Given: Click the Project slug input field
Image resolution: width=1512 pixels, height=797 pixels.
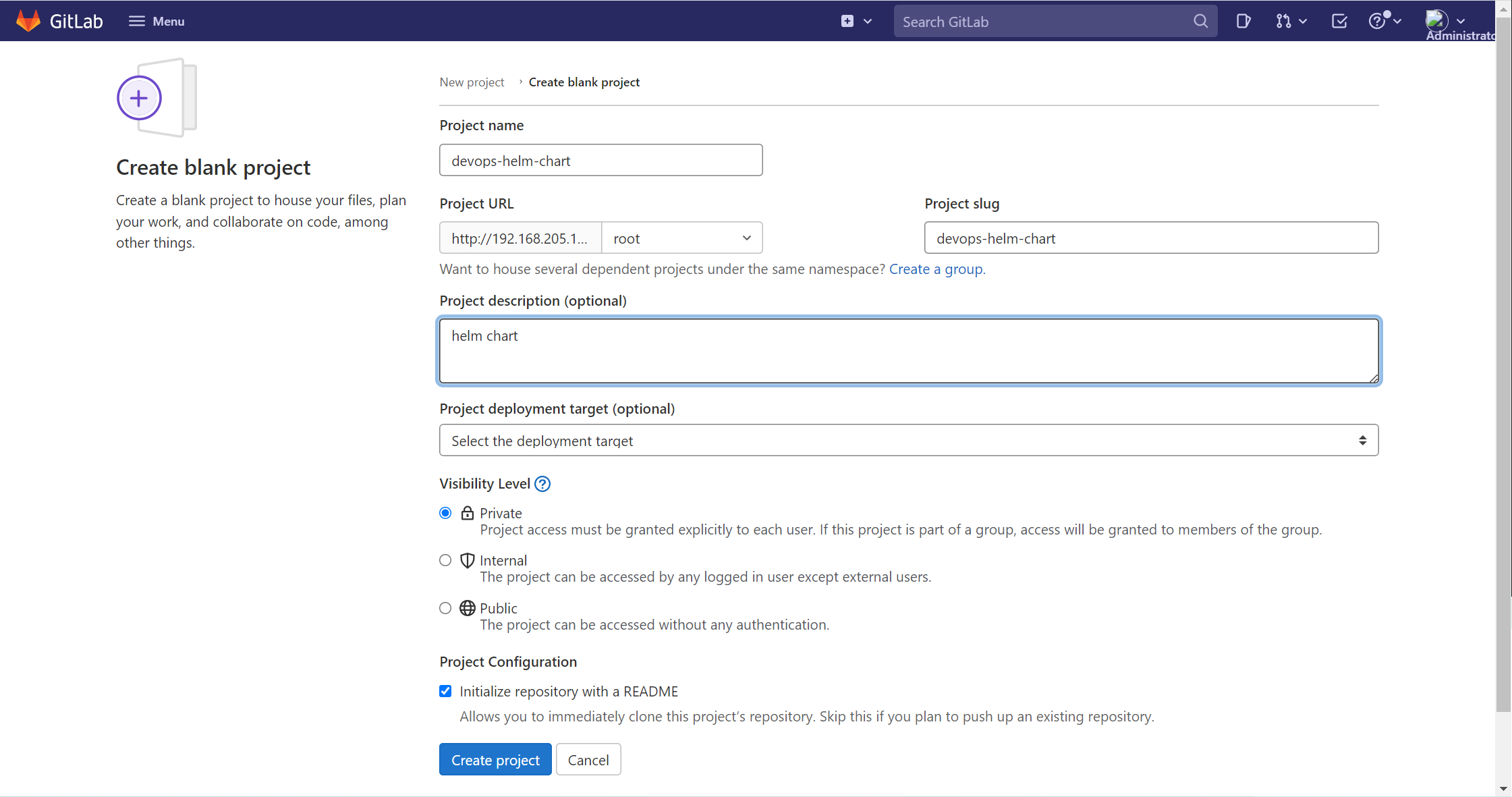Looking at the screenshot, I should (1151, 238).
